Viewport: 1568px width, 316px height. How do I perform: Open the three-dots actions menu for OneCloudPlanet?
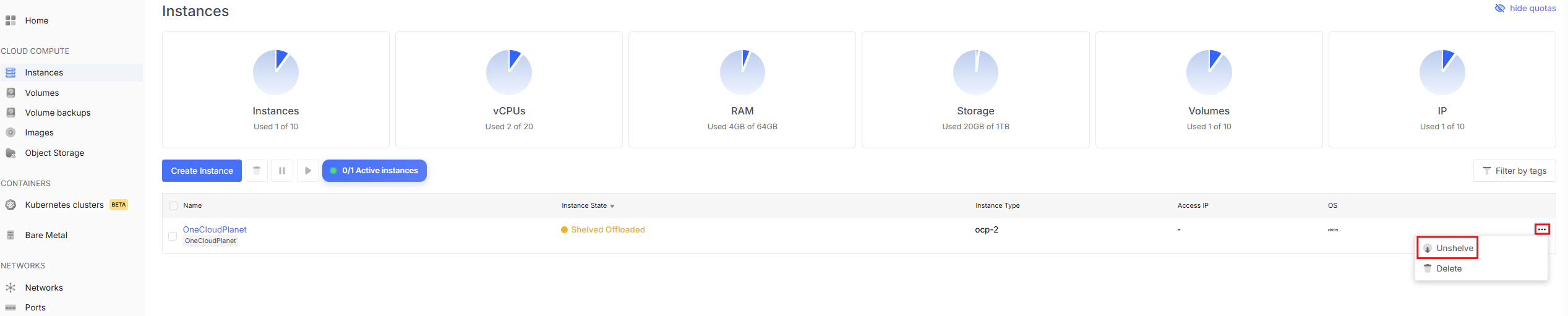(x=1541, y=229)
